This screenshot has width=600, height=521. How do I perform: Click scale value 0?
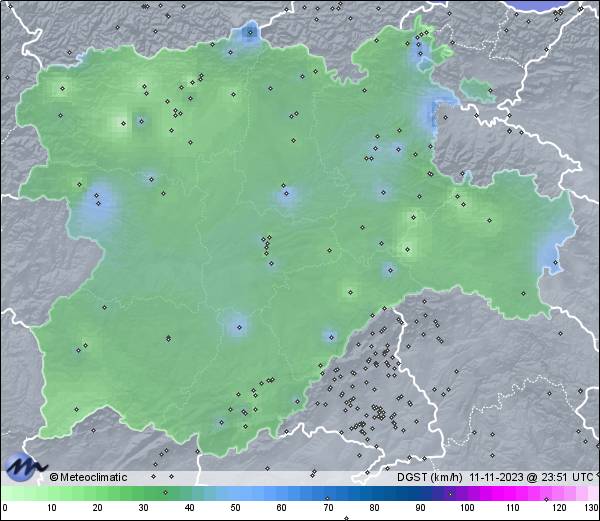point(5,508)
